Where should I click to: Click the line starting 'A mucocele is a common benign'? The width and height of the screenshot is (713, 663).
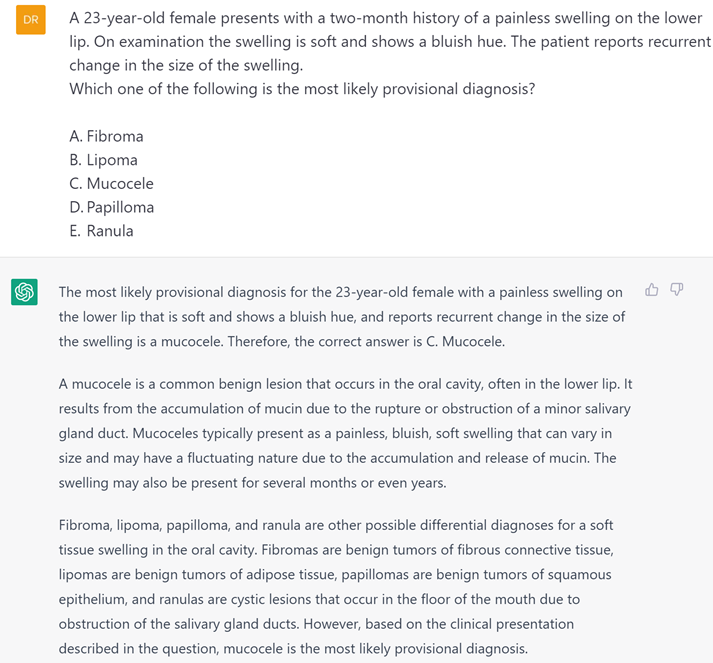pos(345,384)
